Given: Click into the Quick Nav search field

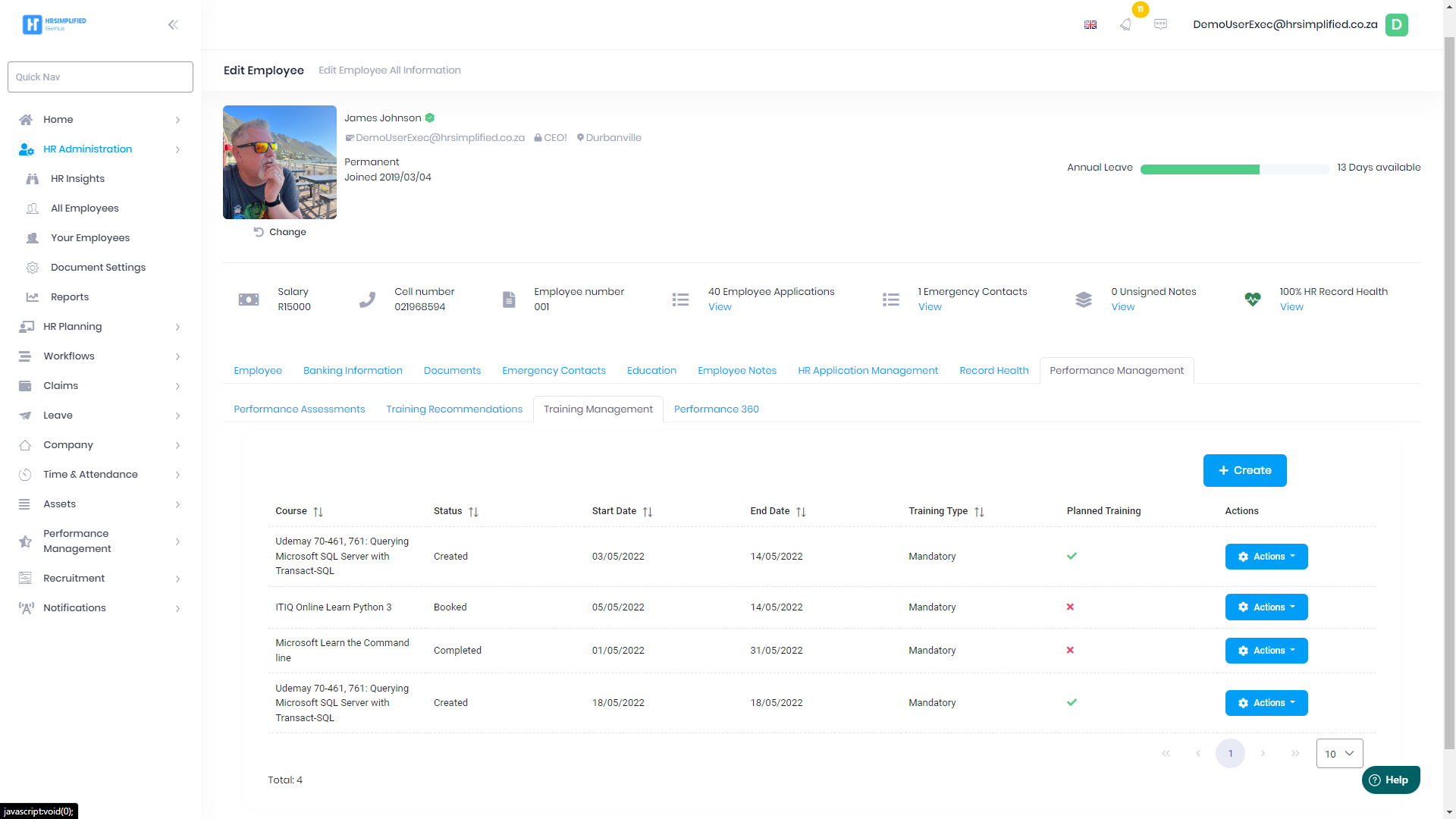Looking at the screenshot, I should click(x=100, y=77).
